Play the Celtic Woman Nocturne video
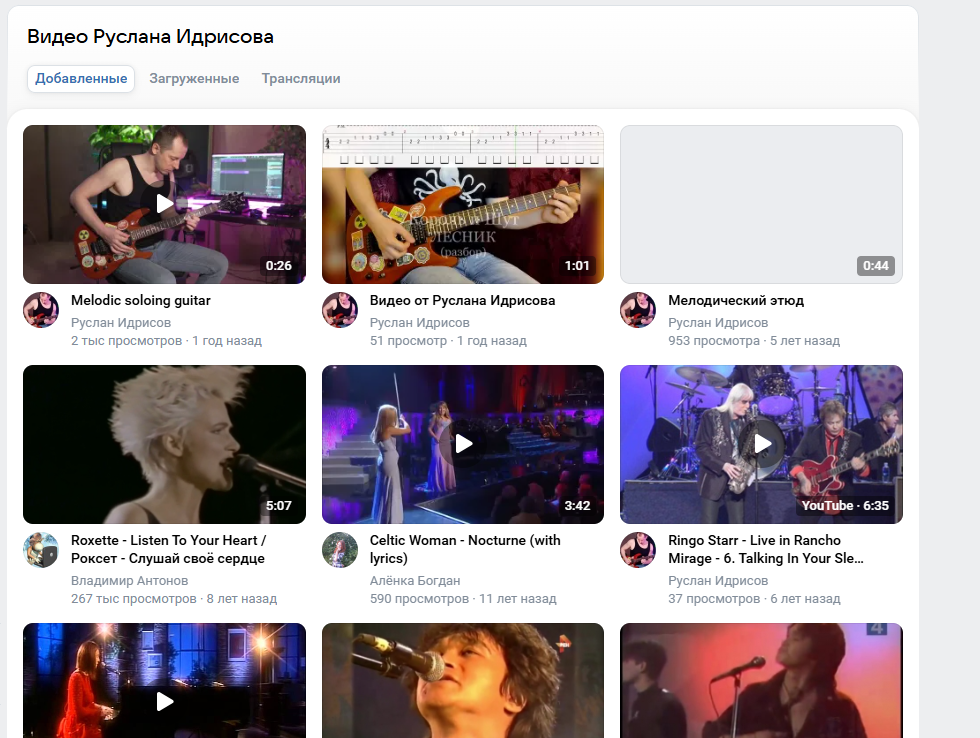The height and width of the screenshot is (738, 980). click(x=462, y=444)
